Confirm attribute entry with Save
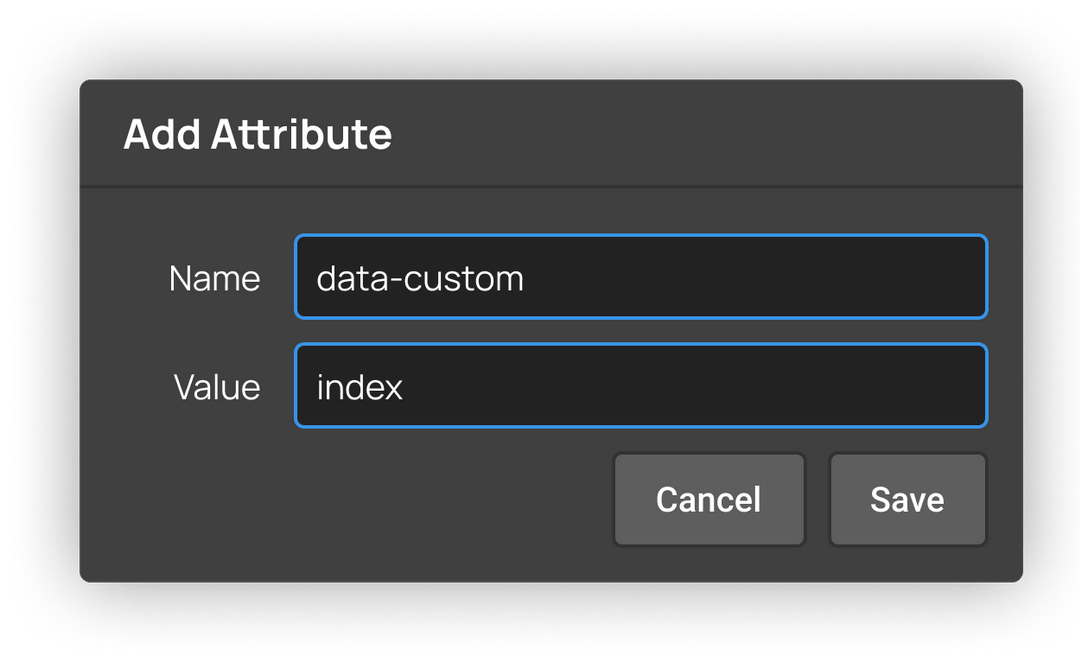The image size is (1080, 662). (907, 499)
